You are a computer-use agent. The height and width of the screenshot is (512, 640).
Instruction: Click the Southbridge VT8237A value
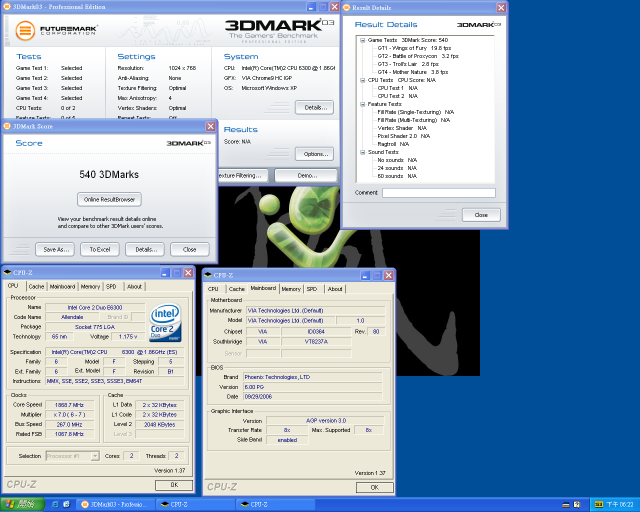[x=316, y=342]
